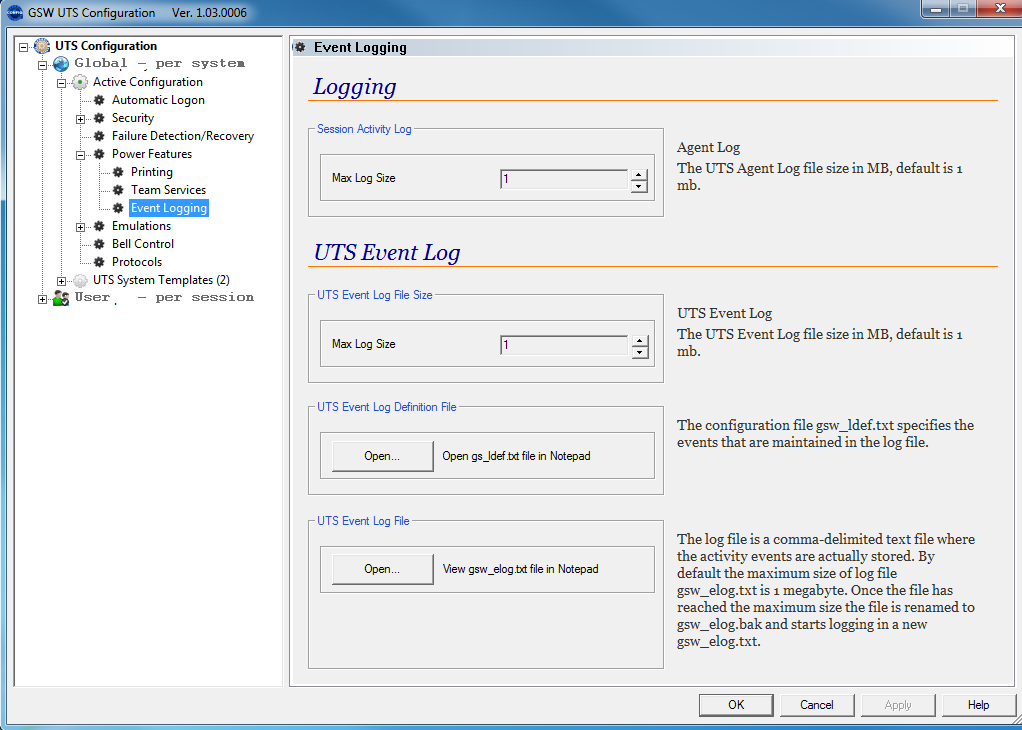Click the Active Configuration green dot icon
Viewport: 1022px width, 730px height.
click(x=80, y=82)
